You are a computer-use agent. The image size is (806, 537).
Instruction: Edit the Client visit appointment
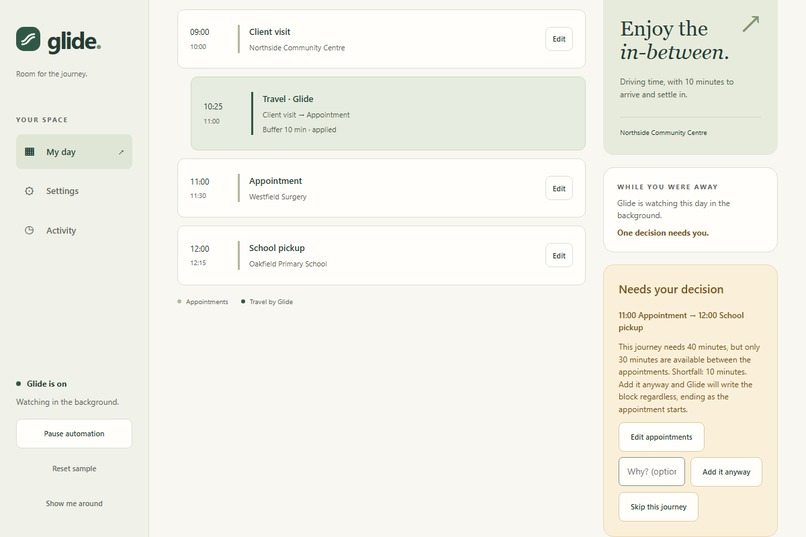coord(559,39)
